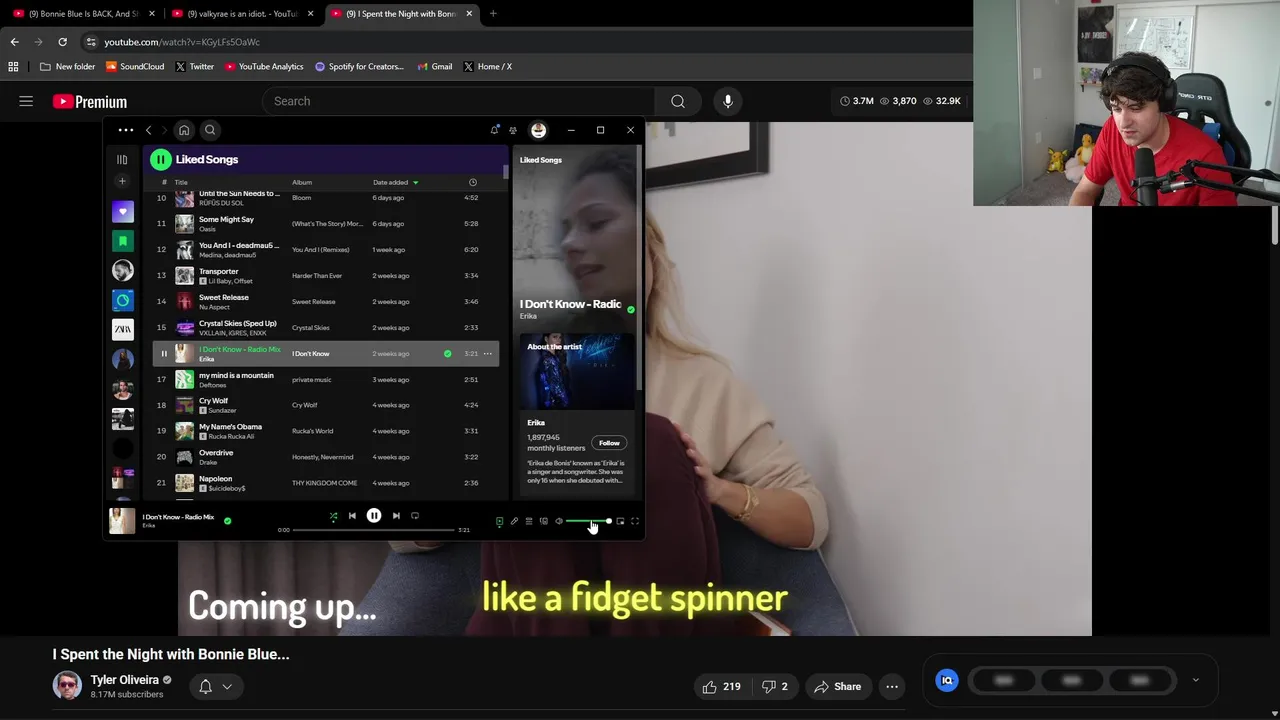Open Spotify miniplayer
This screenshot has width=1280, height=720.
620,521
